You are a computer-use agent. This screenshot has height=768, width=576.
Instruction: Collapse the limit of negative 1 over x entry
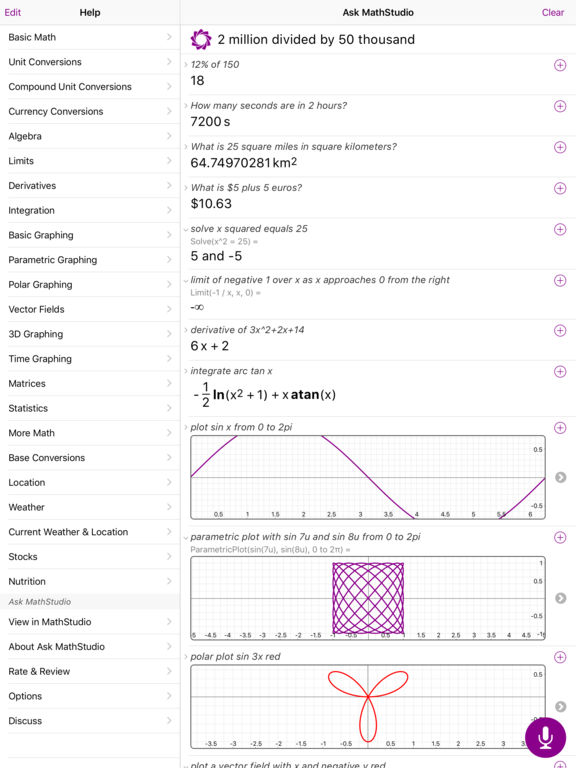click(x=186, y=281)
